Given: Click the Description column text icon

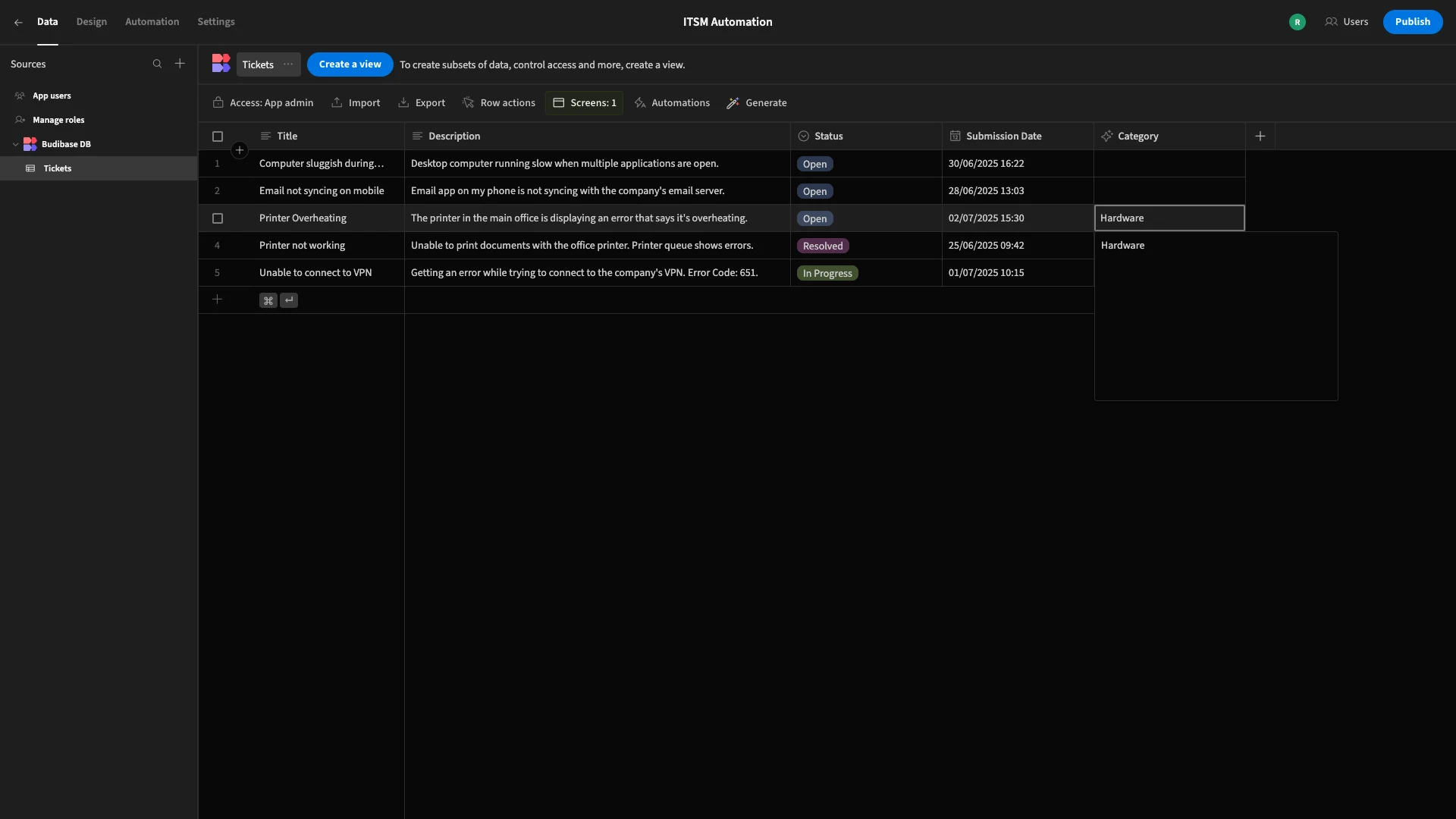Looking at the screenshot, I should pos(417,136).
